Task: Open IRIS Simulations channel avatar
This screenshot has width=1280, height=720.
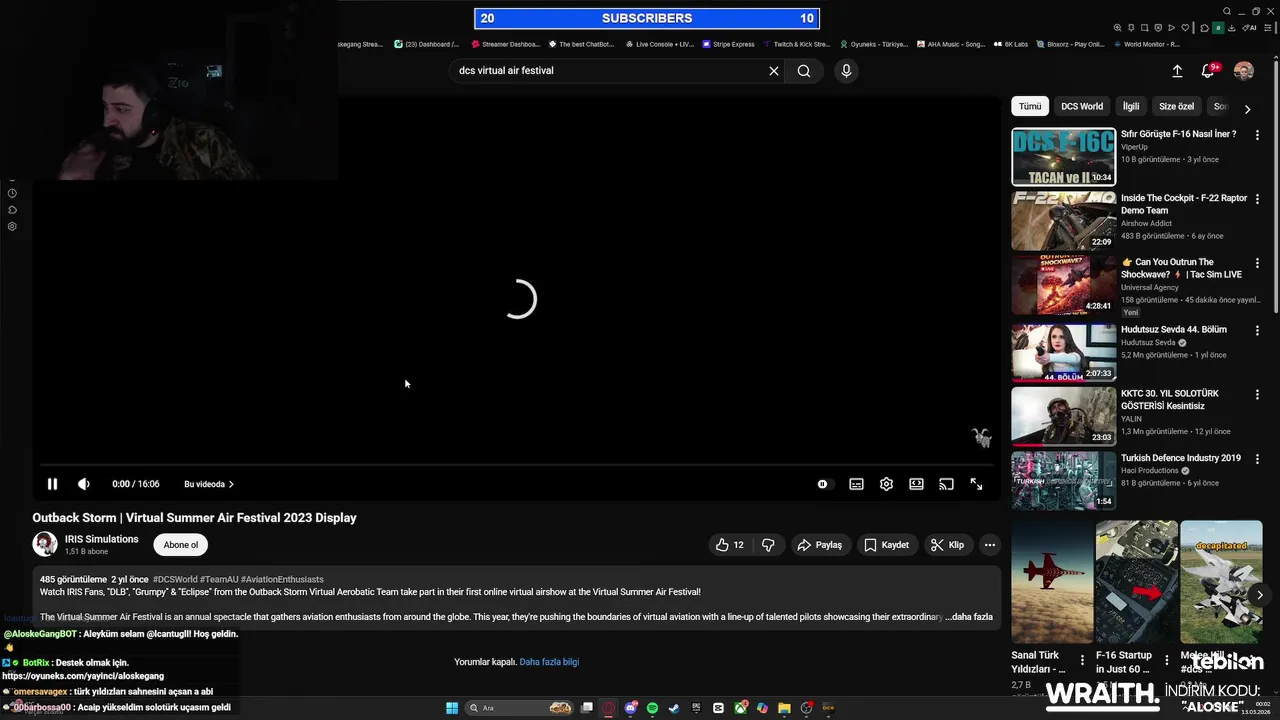Action: 45,544
